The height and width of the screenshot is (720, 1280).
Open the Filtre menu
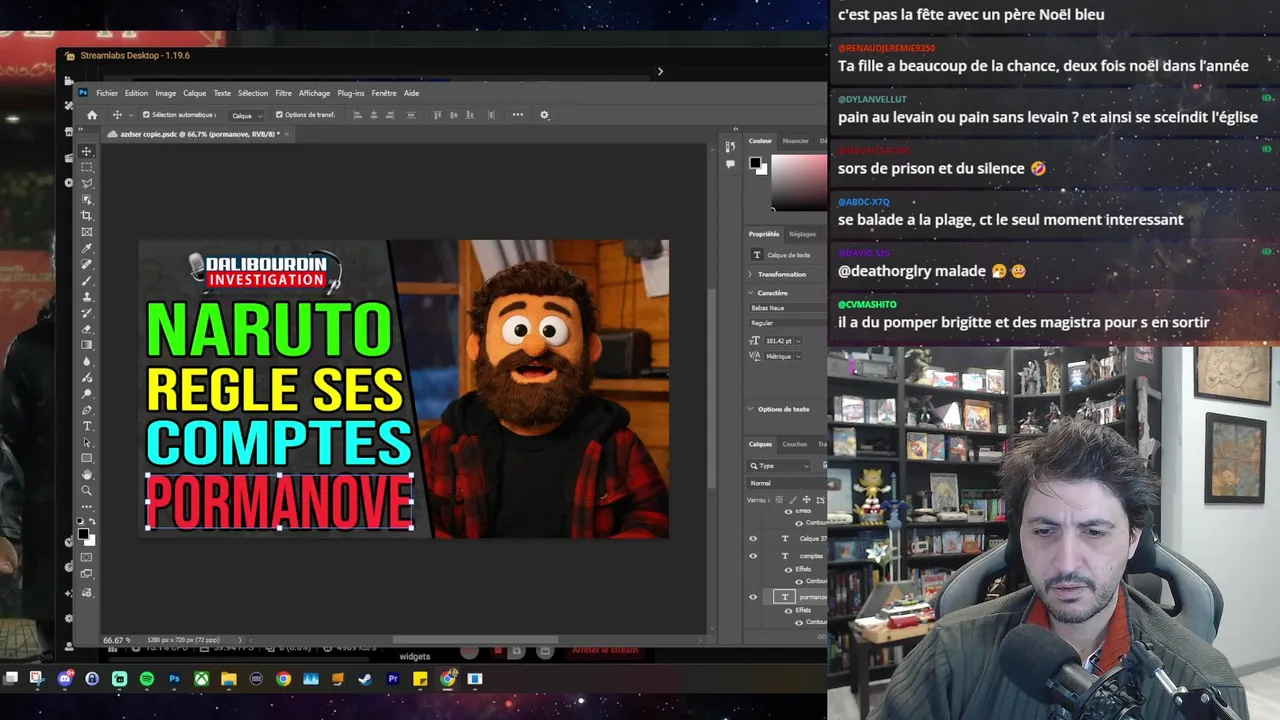(x=283, y=93)
